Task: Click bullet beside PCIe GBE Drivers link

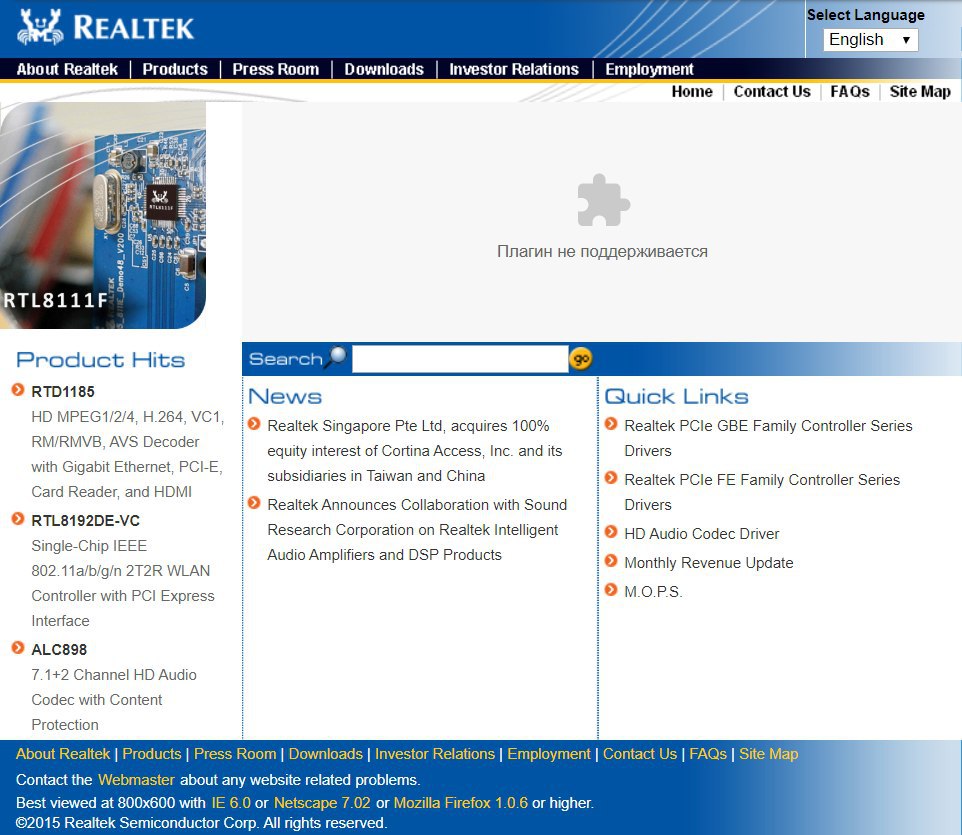Action: [610, 424]
